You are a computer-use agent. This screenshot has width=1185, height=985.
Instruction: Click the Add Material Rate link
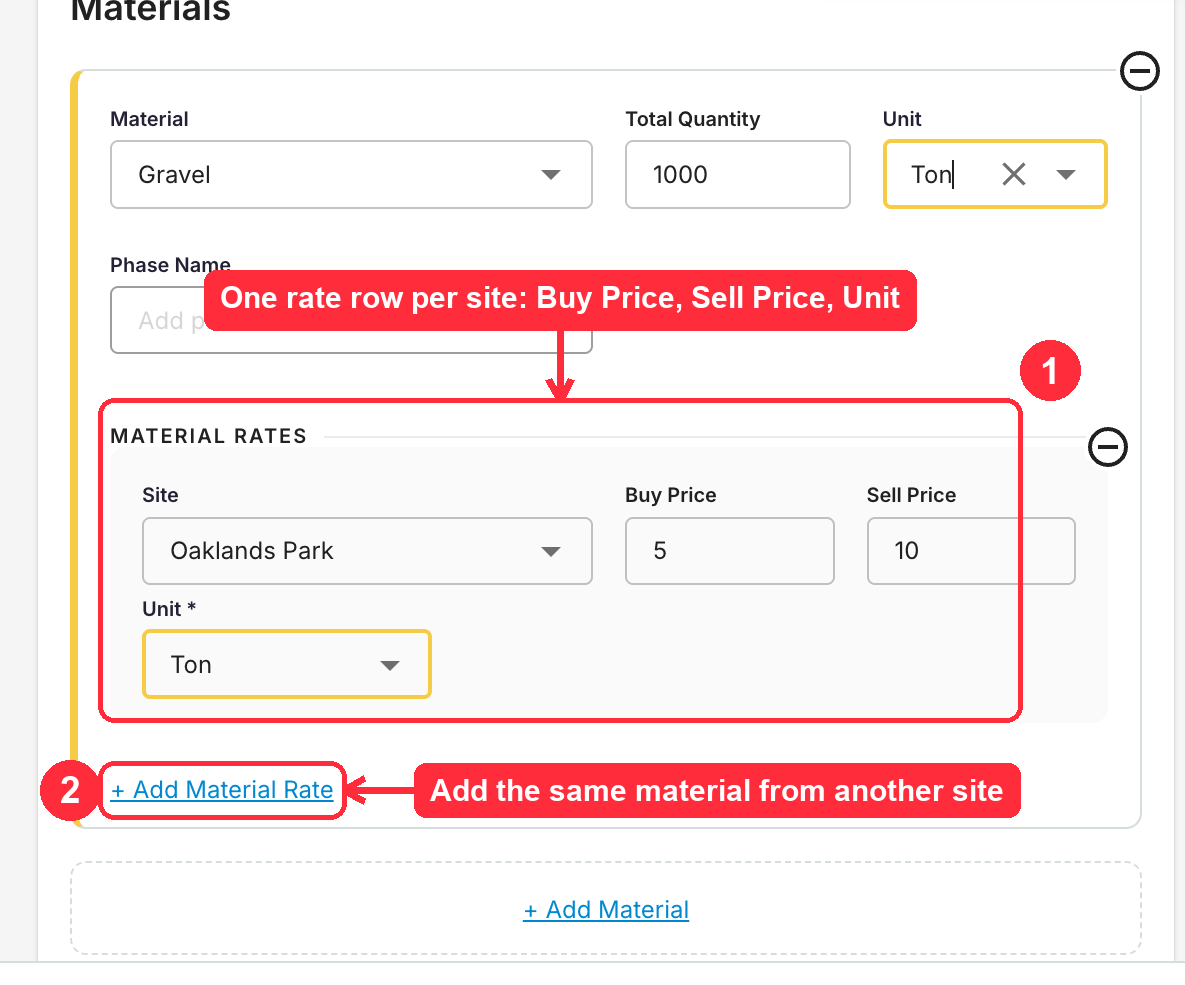[x=222, y=790]
